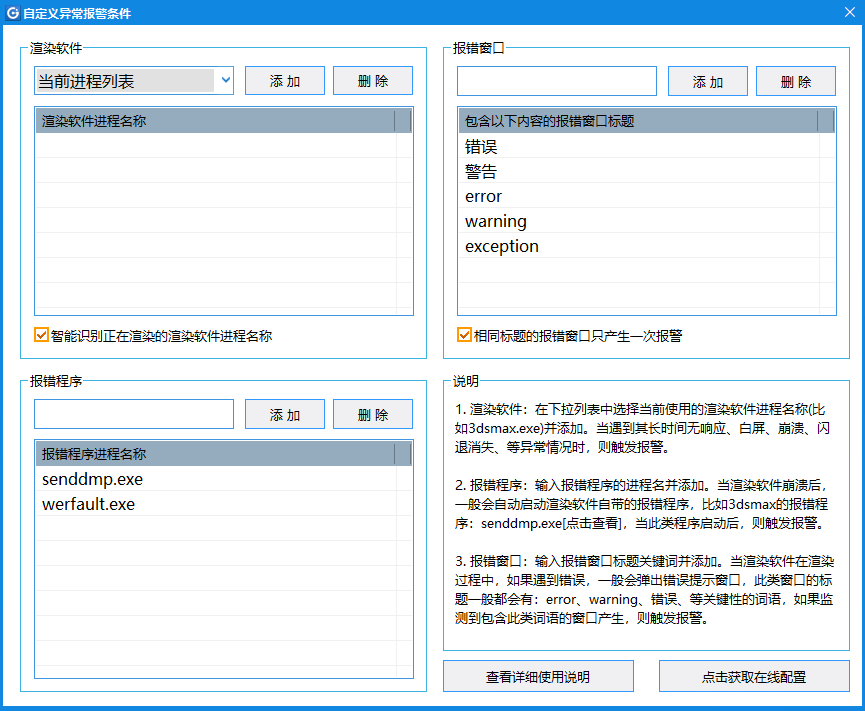Click 添加 button in 报错程序 section

tap(285, 414)
